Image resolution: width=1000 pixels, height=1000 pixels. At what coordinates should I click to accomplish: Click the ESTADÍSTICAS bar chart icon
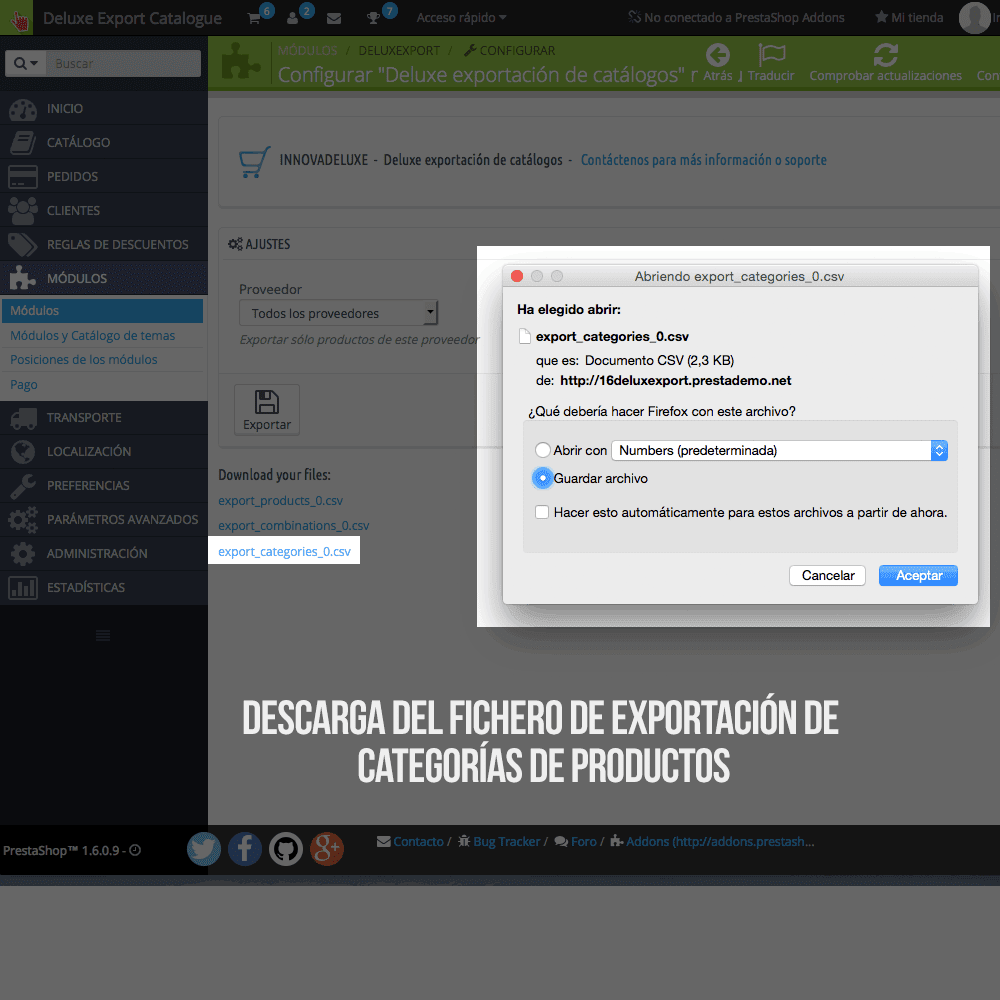click(23, 587)
